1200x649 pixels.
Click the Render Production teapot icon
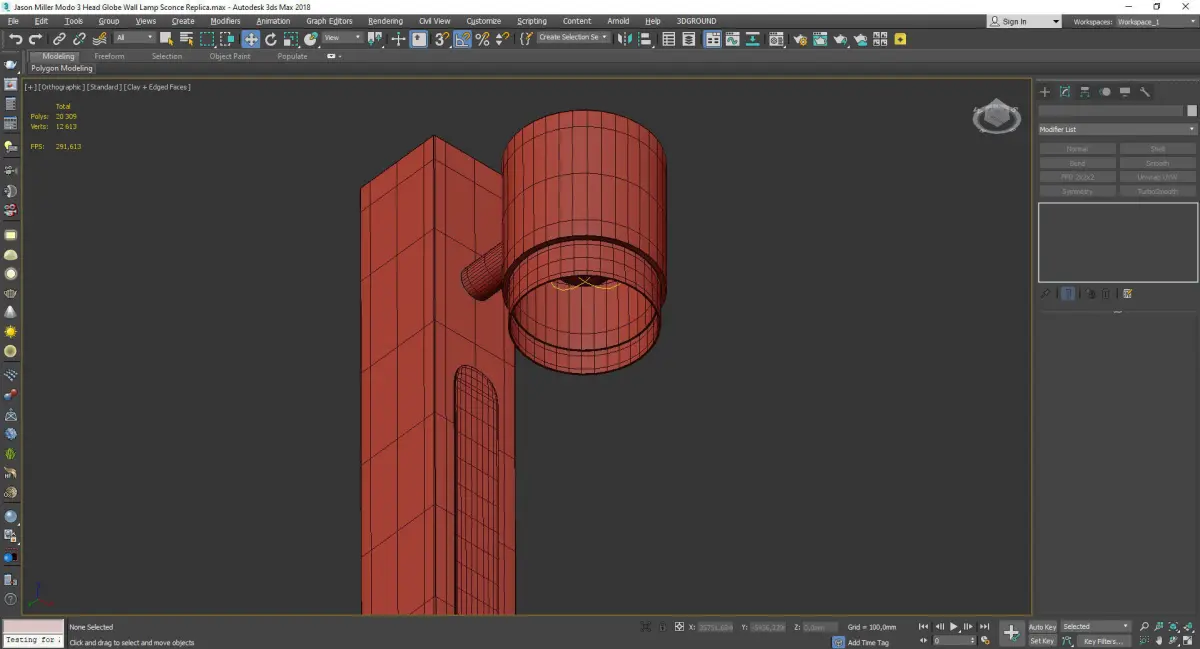[x=840, y=39]
